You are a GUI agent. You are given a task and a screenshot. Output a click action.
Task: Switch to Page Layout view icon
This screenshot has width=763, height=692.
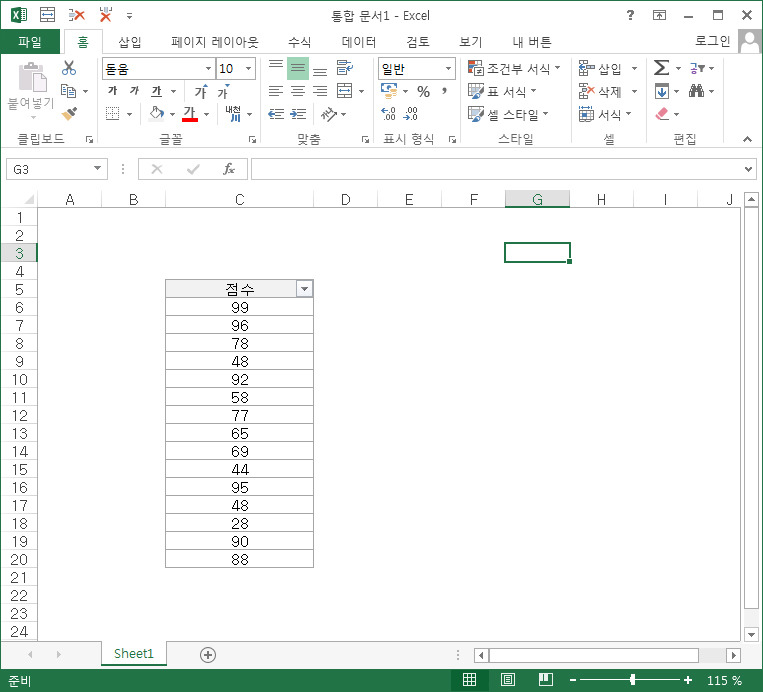[x=508, y=679]
